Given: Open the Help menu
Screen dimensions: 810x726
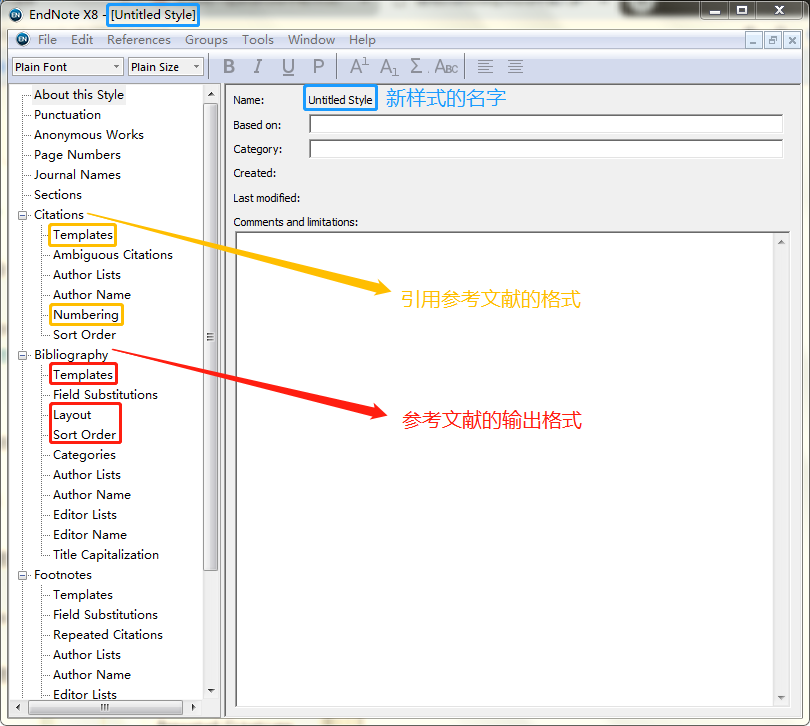Looking at the screenshot, I should (362, 40).
